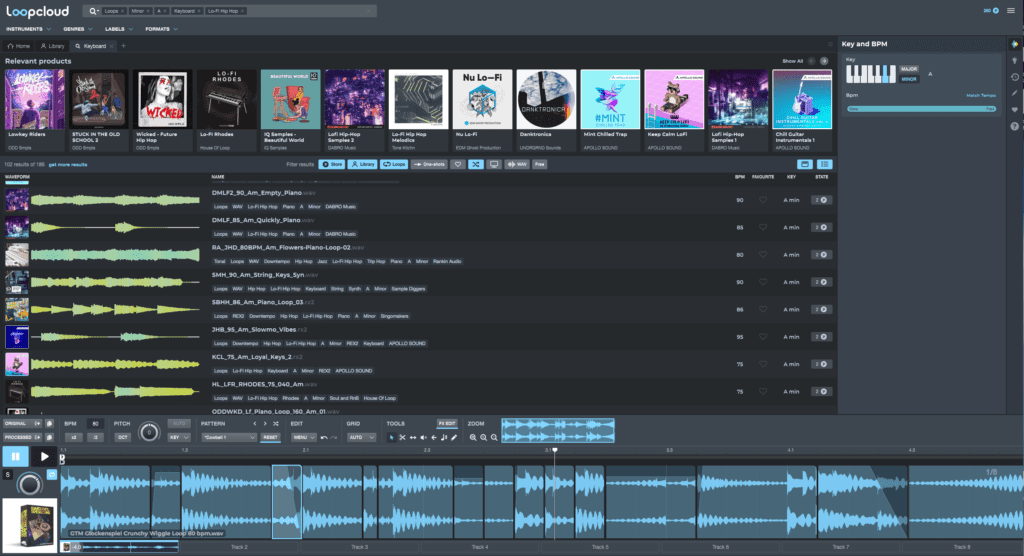Viewport: 1024px width, 556px height.
Task: Open the heart favourites icon in right sidebar
Action: coord(1015,110)
